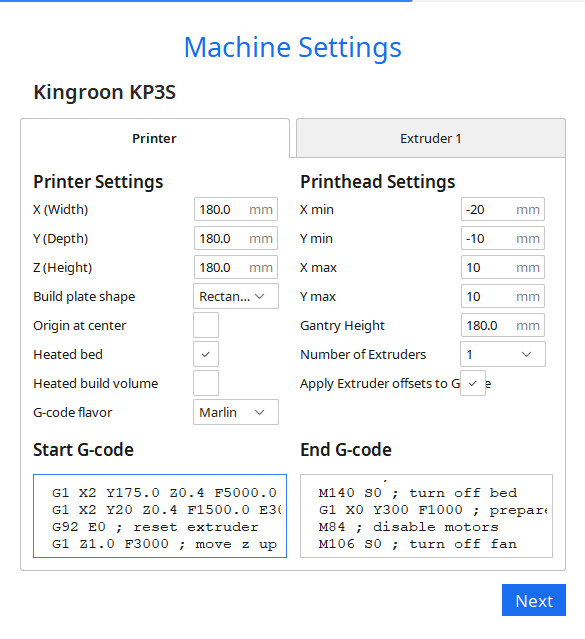Click the 'M84 ; disable motors' line
The width and height of the screenshot is (585, 639).
click(x=408, y=527)
